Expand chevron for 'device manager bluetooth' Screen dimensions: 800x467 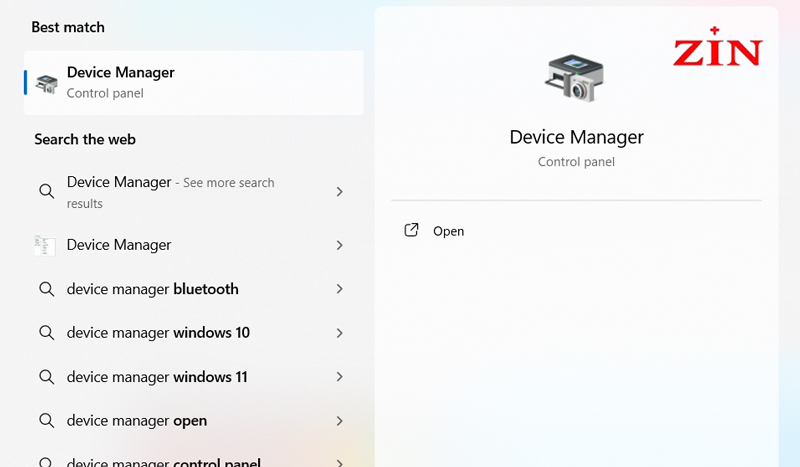pyautogui.click(x=339, y=289)
